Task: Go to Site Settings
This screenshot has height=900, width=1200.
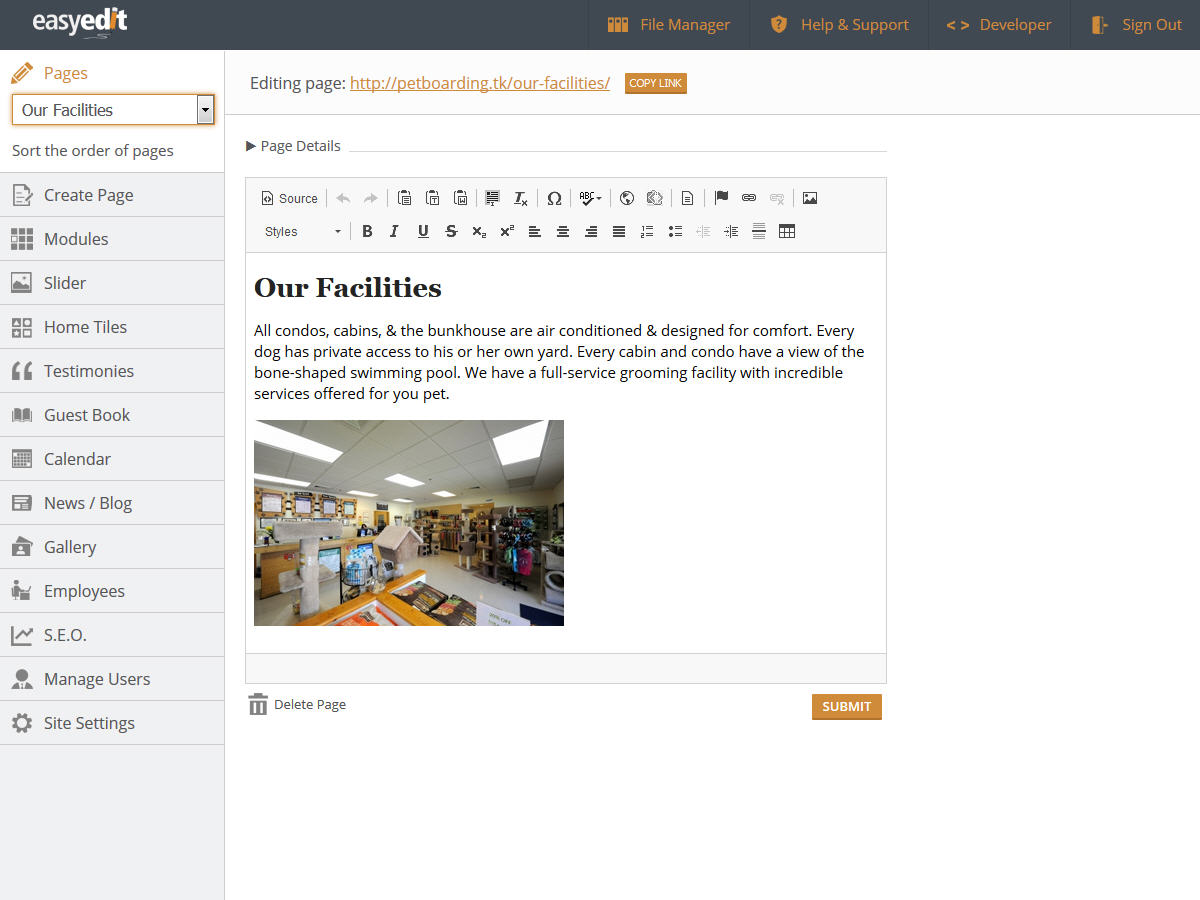Action: coord(89,723)
